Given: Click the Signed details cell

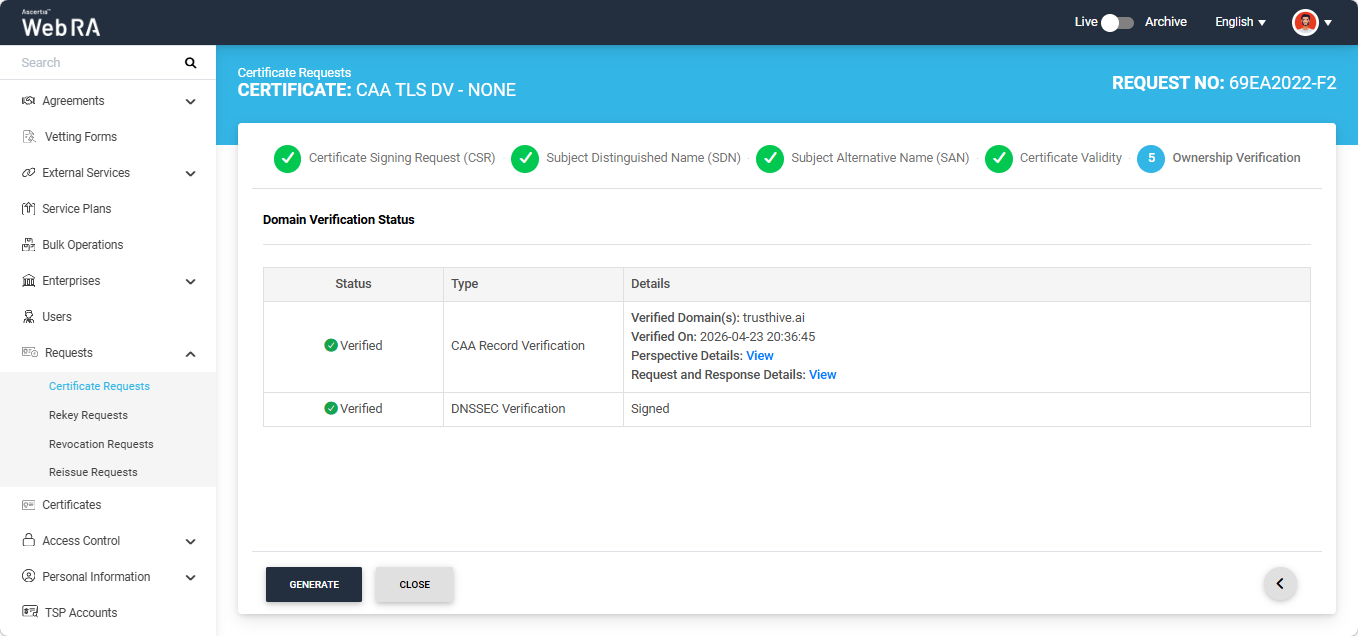Looking at the screenshot, I should 967,409.
